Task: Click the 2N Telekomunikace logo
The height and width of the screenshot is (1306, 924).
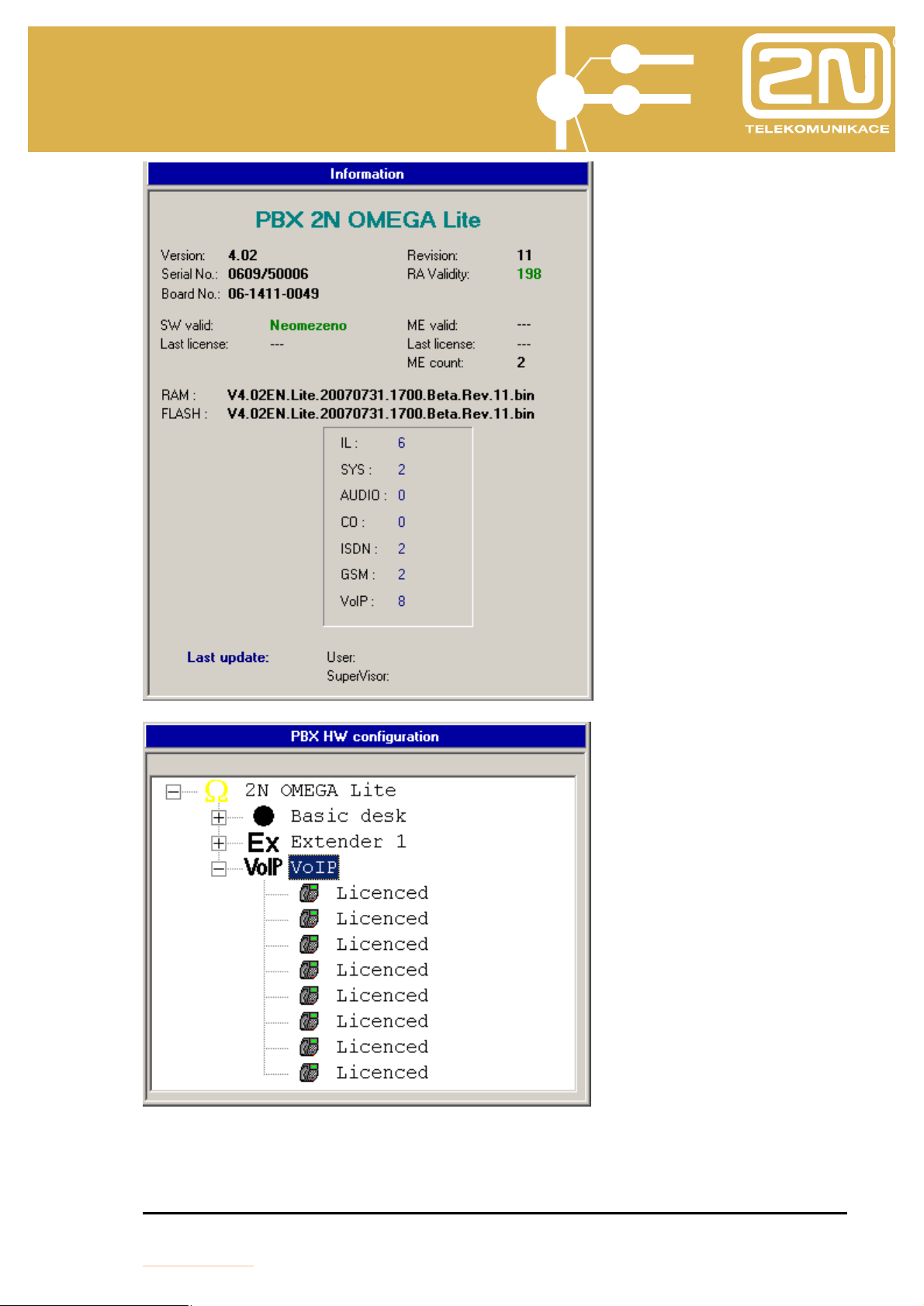Action: [817, 85]
